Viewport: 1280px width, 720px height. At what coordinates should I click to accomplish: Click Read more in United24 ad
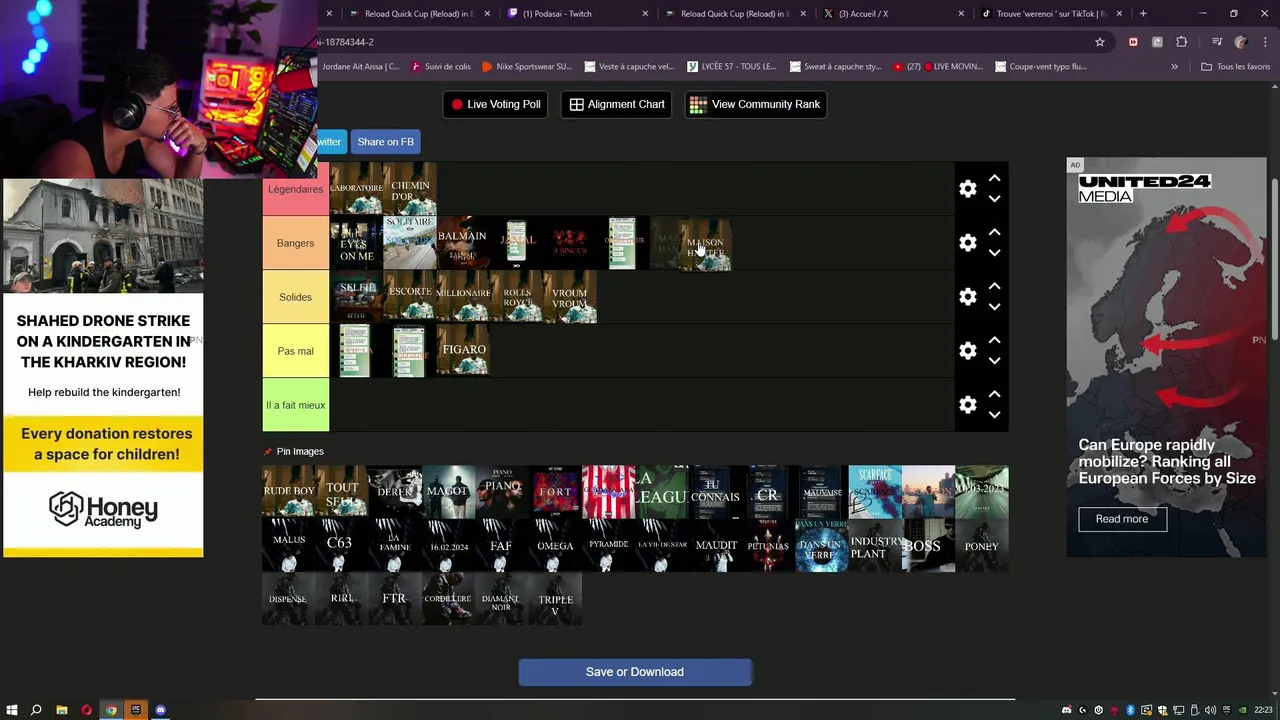[1122, 519]
